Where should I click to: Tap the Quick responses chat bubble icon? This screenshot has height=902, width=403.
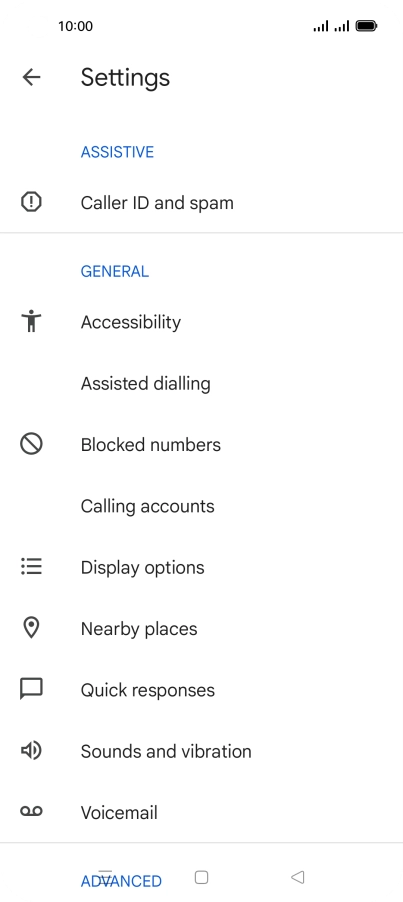tap(31, 689)
